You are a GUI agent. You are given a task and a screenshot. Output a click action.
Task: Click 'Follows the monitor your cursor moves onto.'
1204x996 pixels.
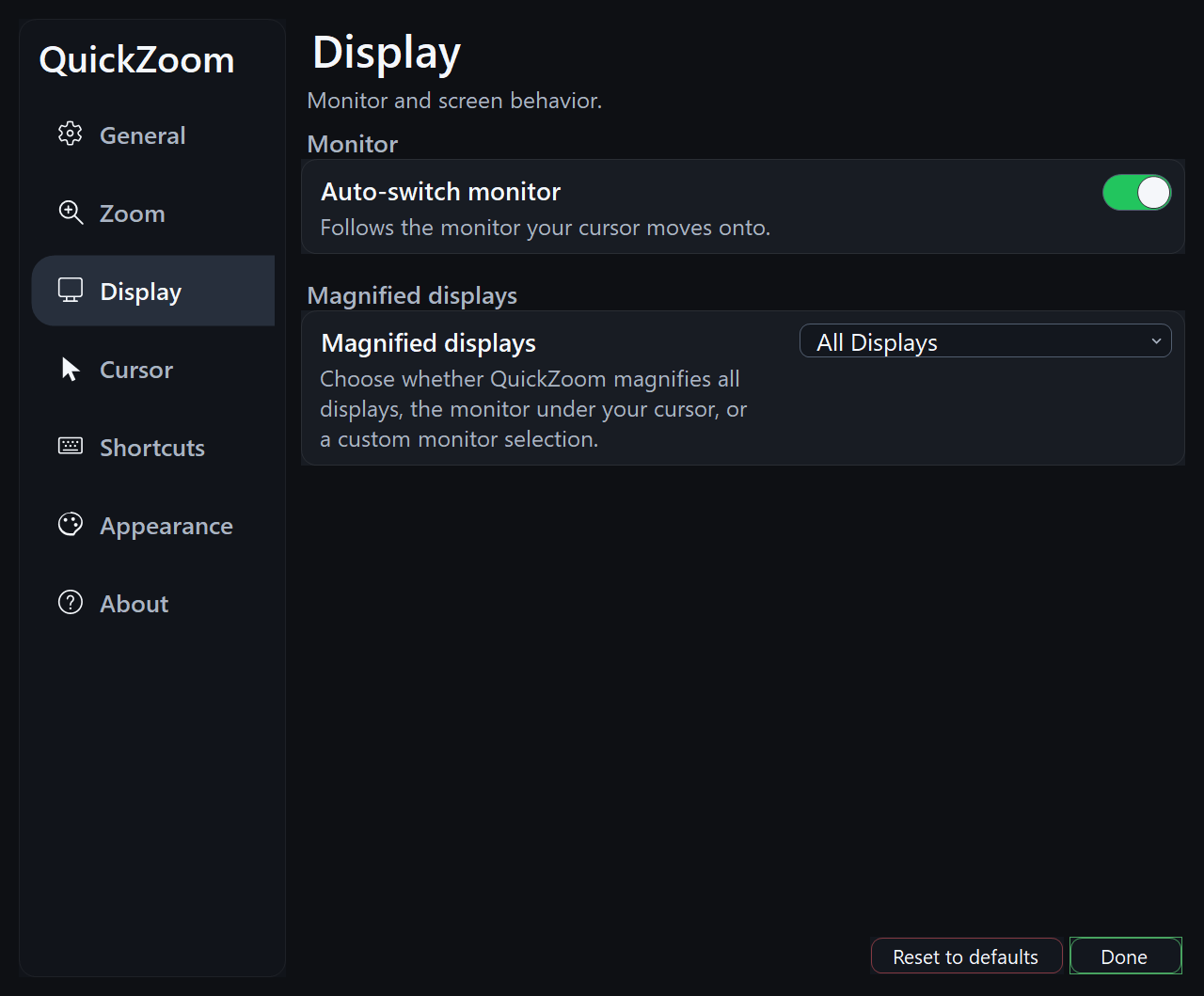point(546,228)
